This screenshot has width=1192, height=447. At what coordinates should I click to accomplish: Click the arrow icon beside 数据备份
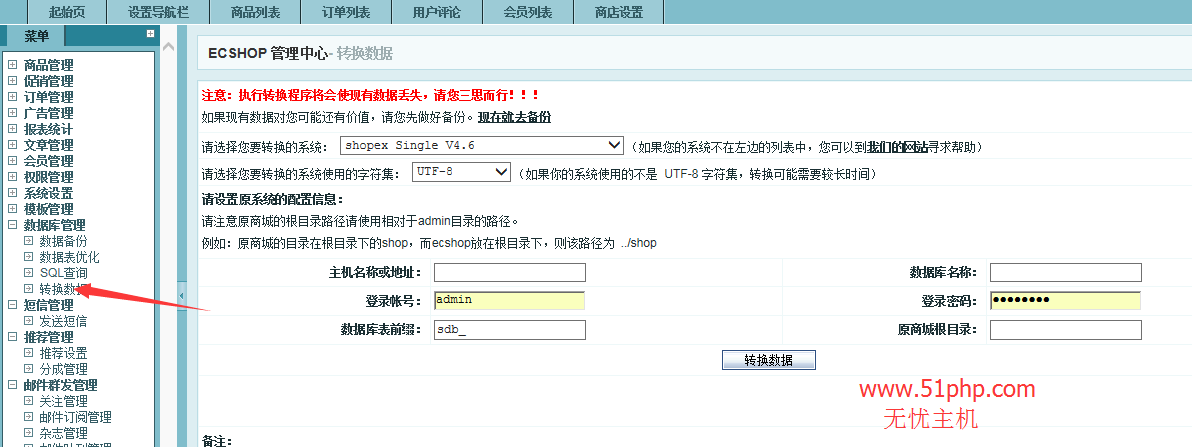pyautogui.click(x=29, y=241)
